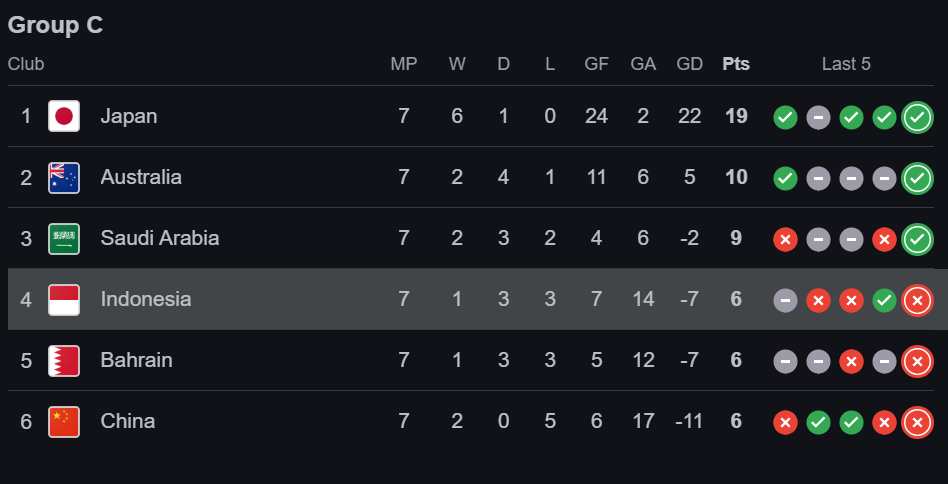Click the China flag icon
The image size is (948, 484).
[x=64, y=422]
